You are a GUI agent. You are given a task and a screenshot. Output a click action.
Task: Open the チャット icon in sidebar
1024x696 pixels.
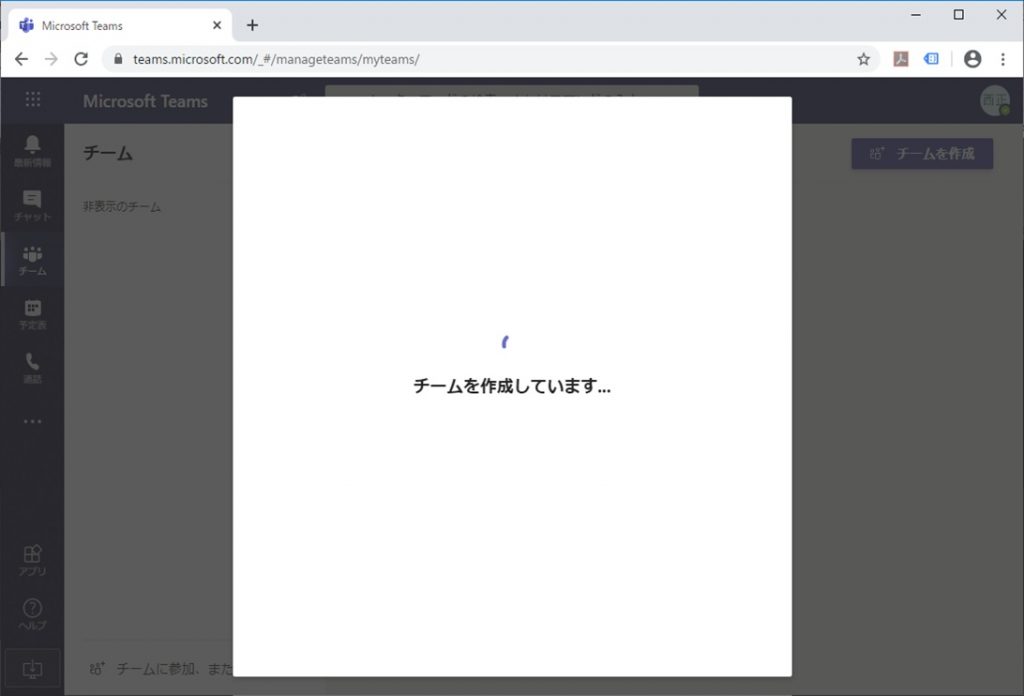click(32, 204)
